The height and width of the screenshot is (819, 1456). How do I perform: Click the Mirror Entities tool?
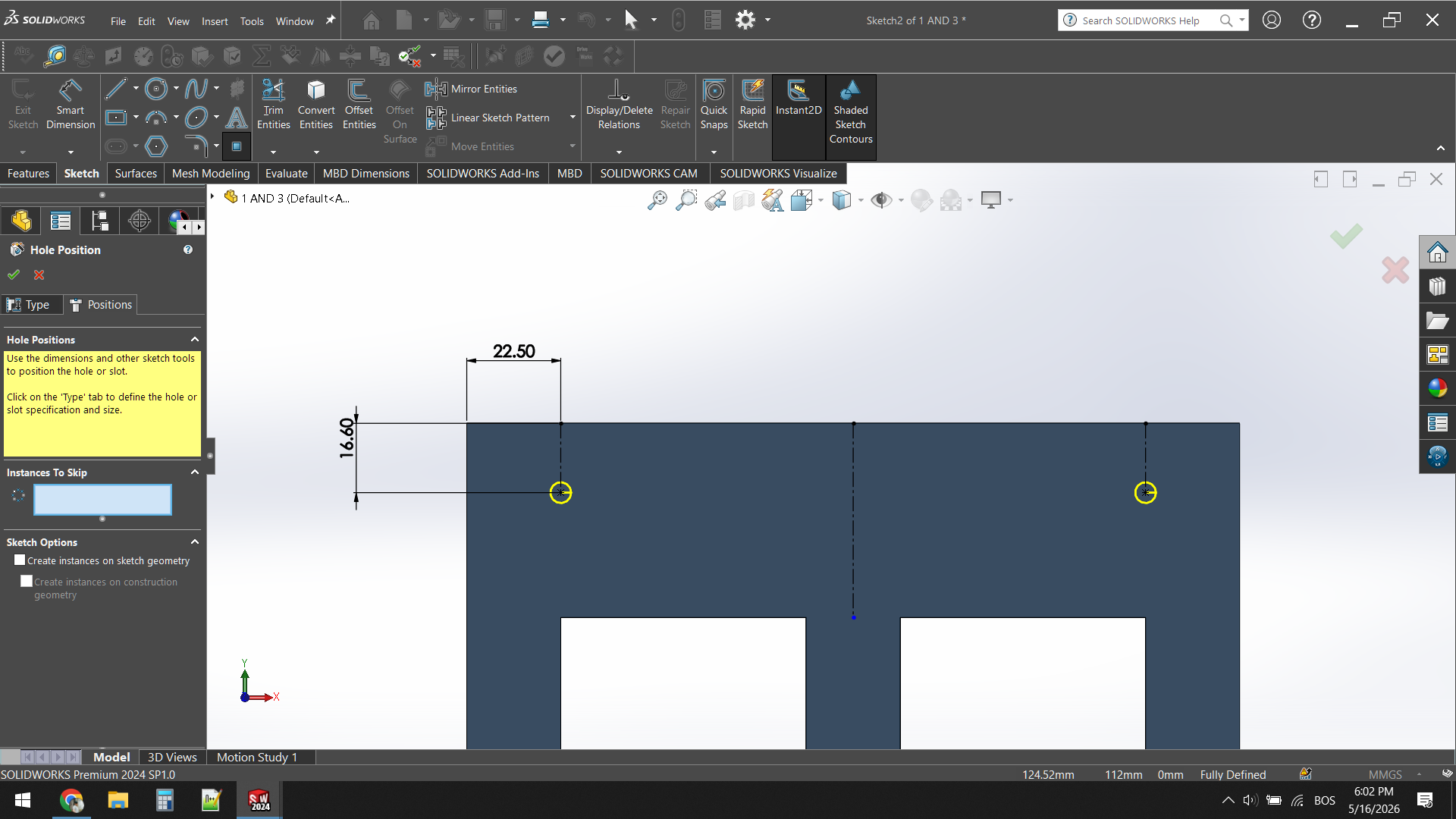472,89
